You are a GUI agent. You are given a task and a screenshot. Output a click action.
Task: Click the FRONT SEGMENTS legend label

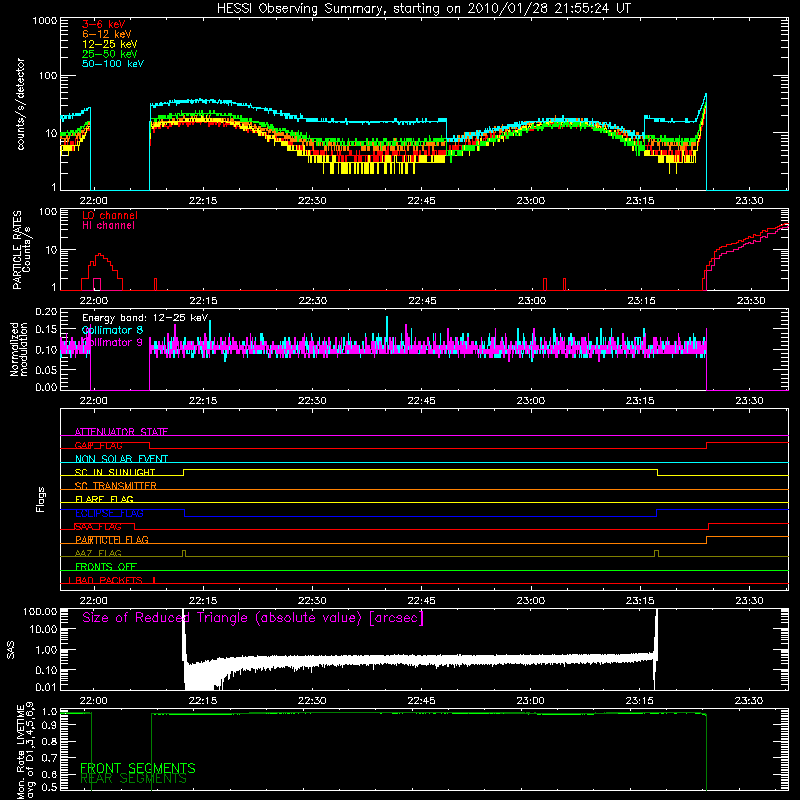(x=138, y=768)
